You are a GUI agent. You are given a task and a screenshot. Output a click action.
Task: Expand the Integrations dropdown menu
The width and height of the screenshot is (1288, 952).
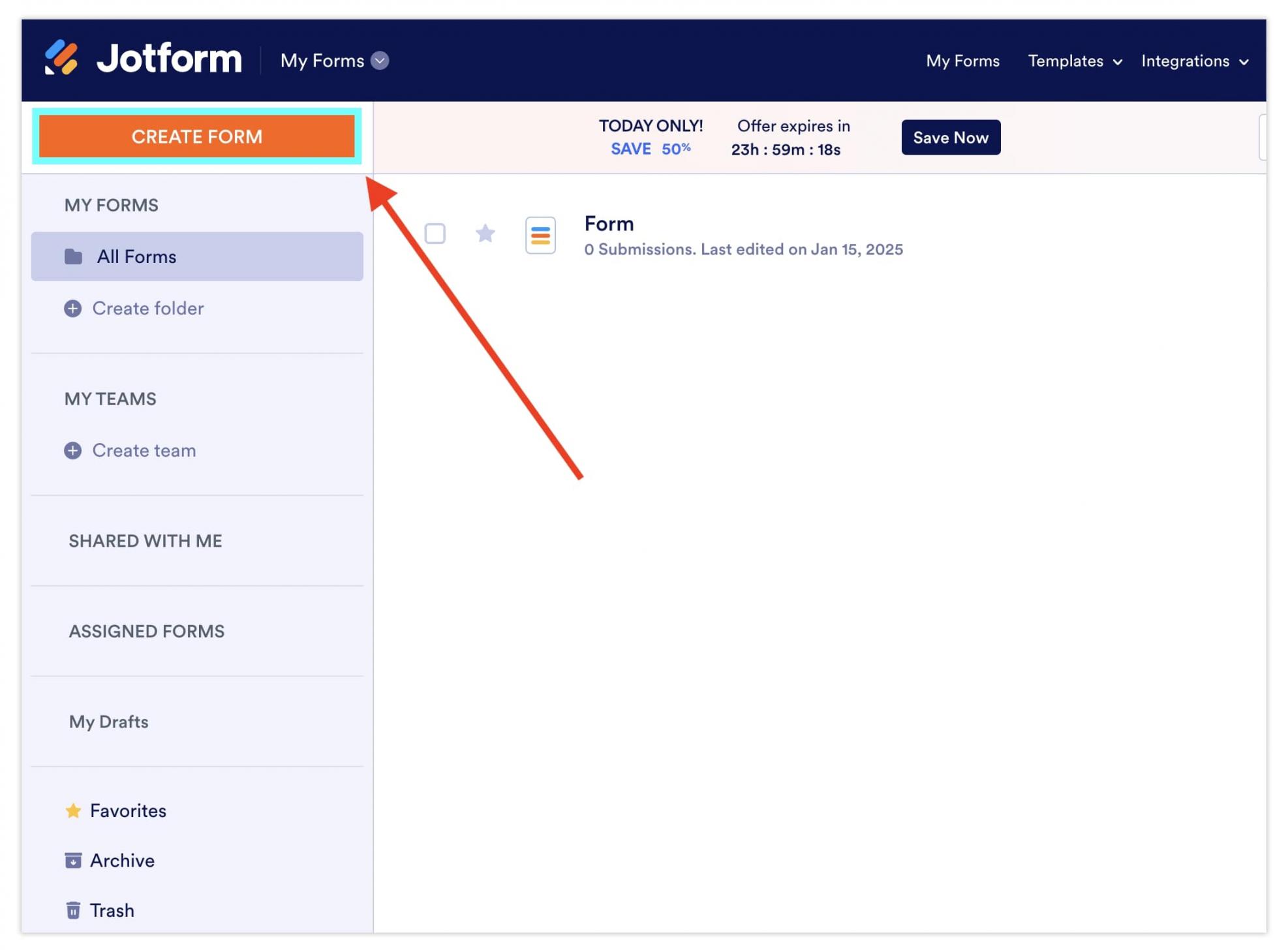1194,61
